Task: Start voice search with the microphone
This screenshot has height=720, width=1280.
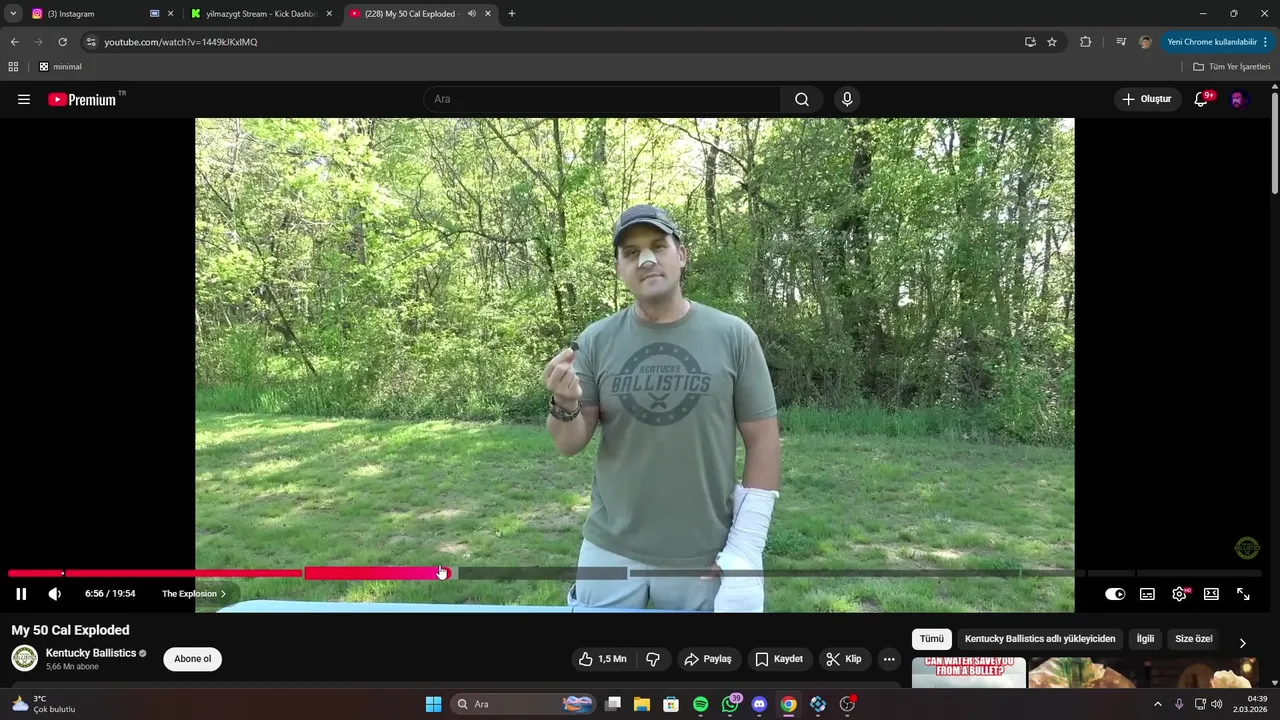Action: click(x=847, y=99)
